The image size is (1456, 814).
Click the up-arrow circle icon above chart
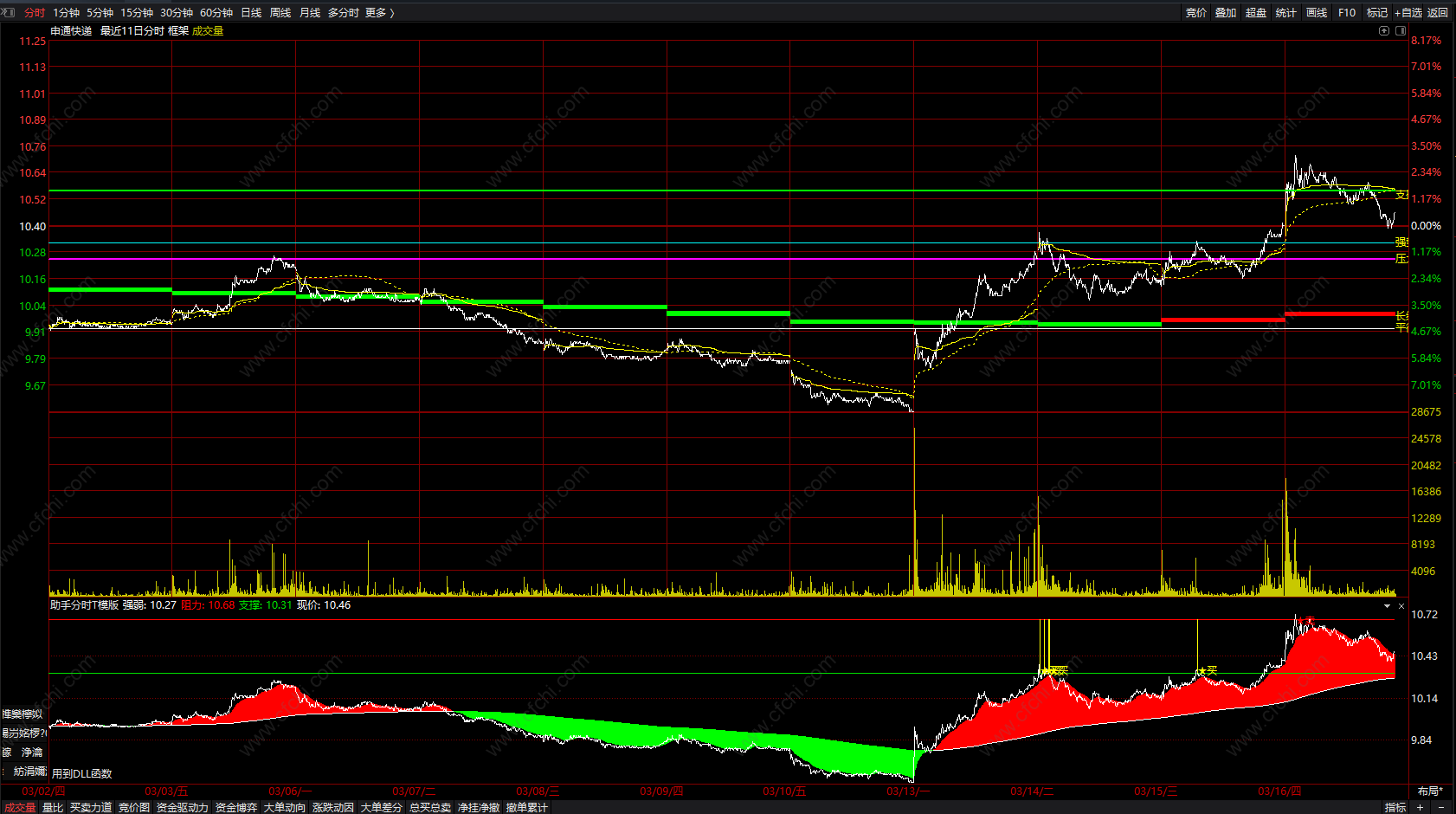[x=1384, y=31]
